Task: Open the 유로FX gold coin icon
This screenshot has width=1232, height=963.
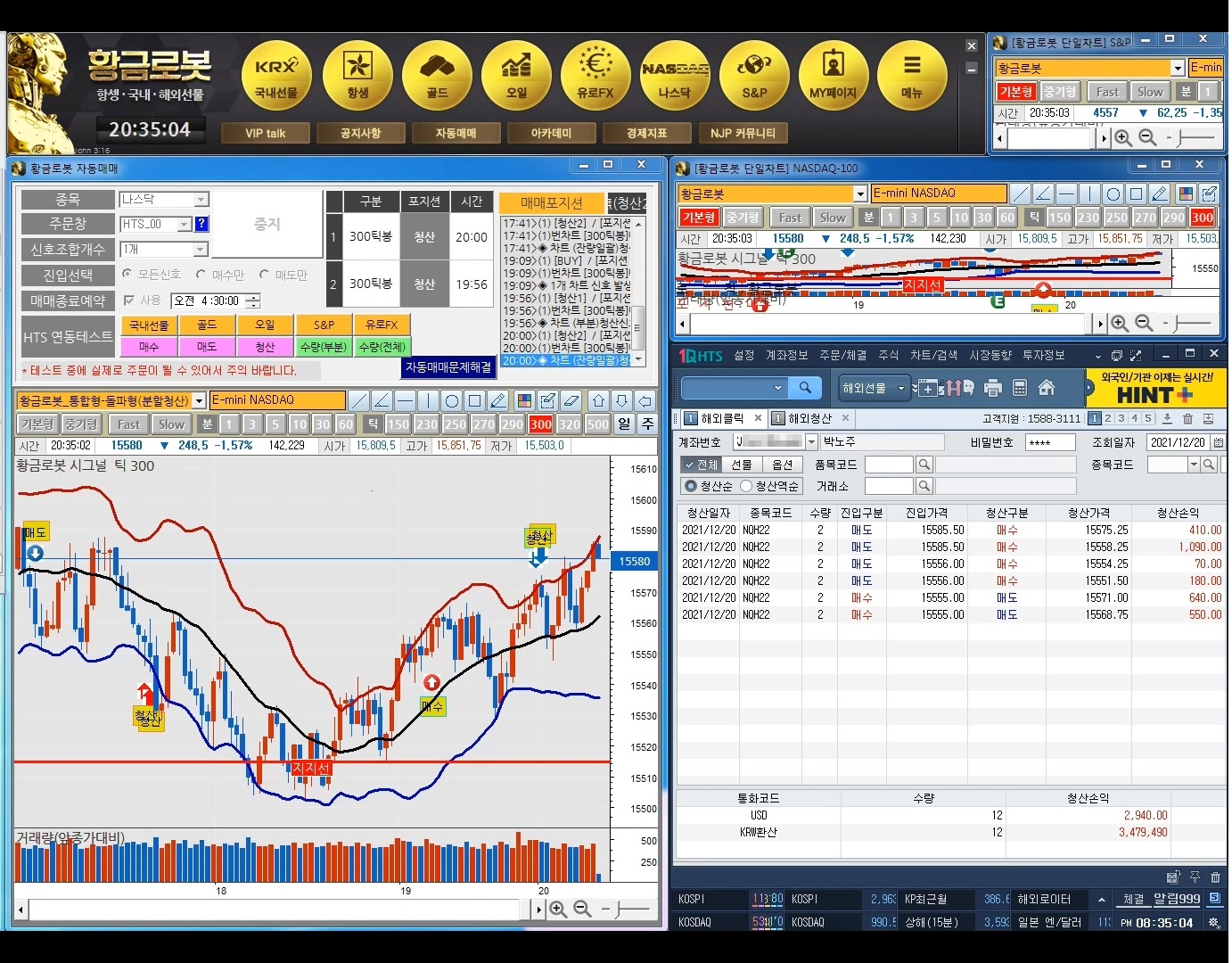Action: (595, 75)
